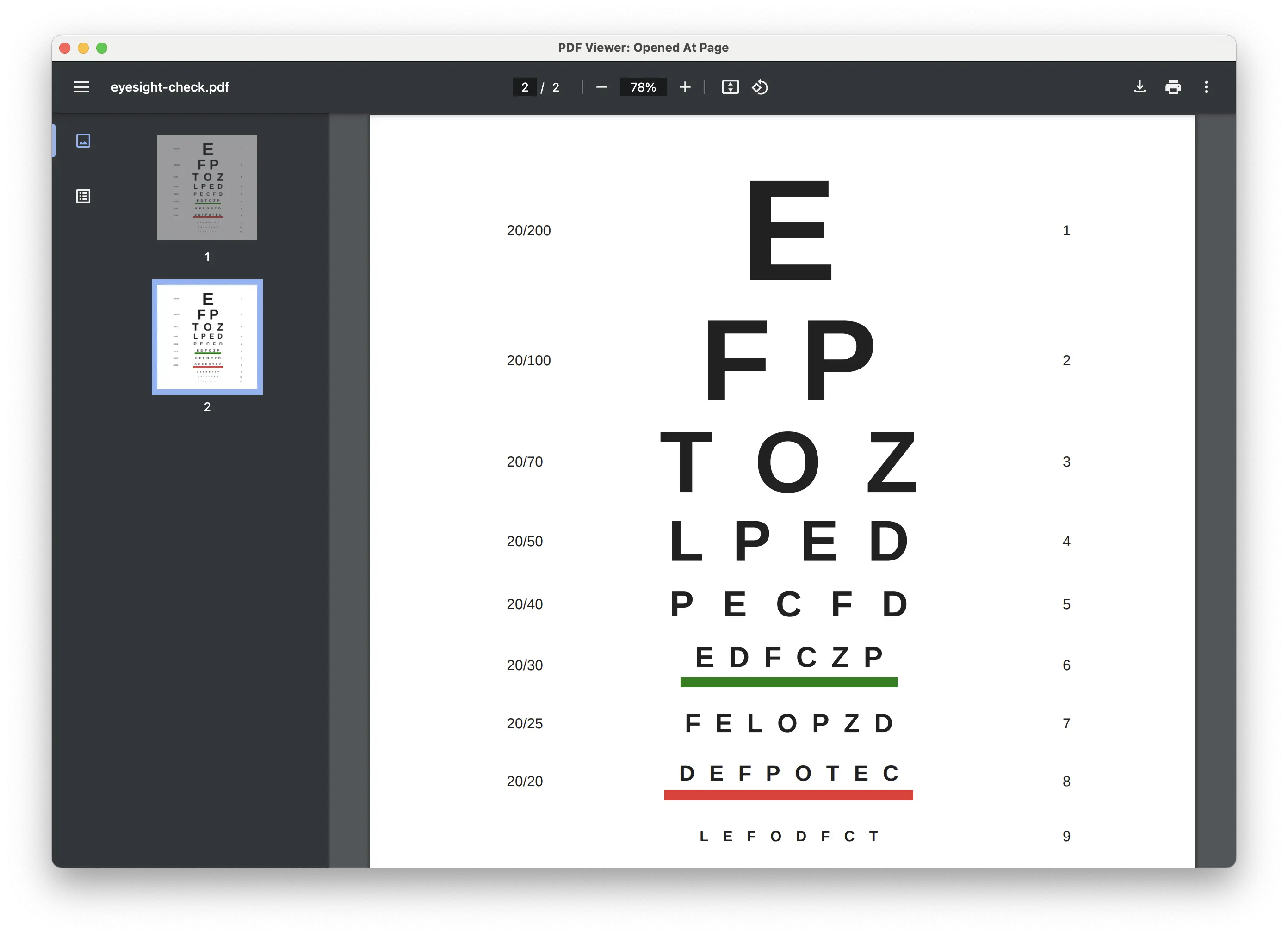Click the 20/20 acuity label
Image resolution: width=1288 pixels, height=936 pixels.
pyautogui.click(x=525, y=781)
